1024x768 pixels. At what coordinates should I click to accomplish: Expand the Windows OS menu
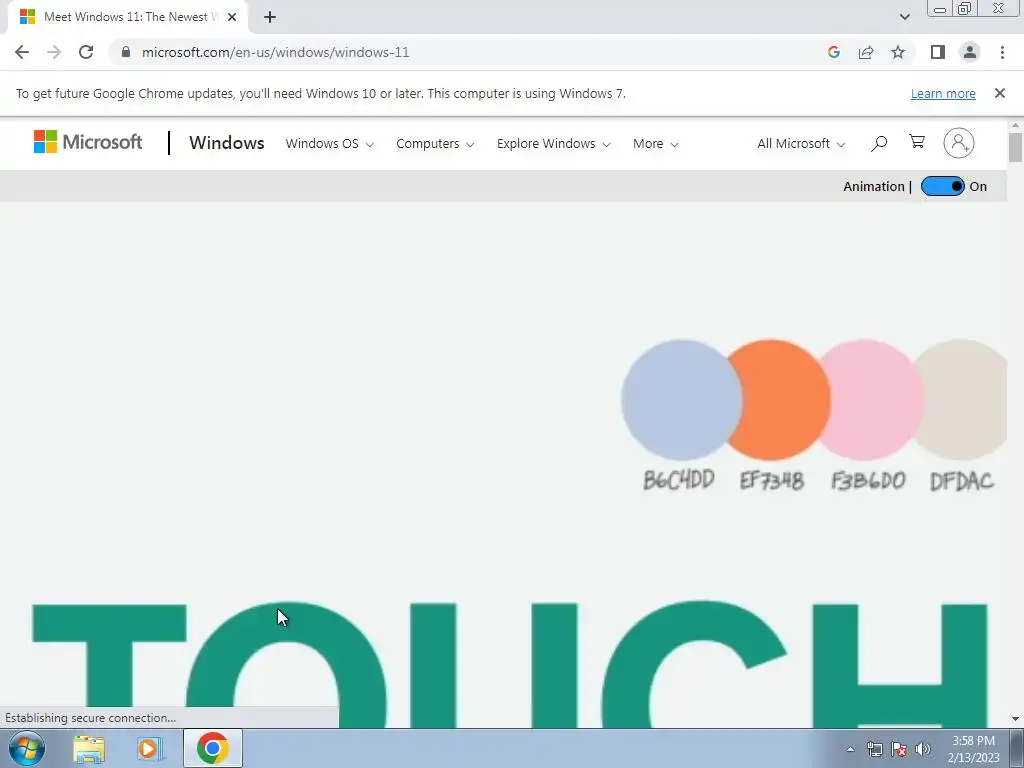click(330, 144)
